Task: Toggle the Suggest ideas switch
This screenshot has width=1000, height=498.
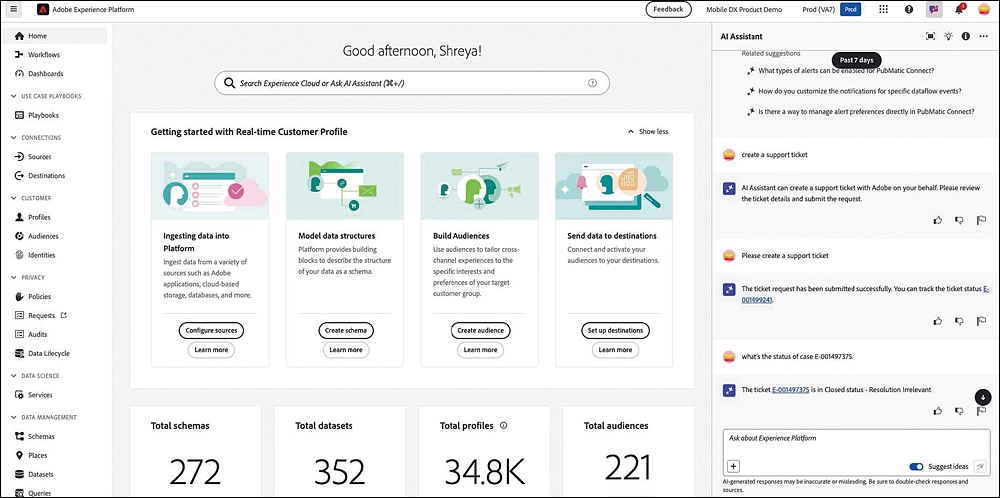Action: coord(916,467)
